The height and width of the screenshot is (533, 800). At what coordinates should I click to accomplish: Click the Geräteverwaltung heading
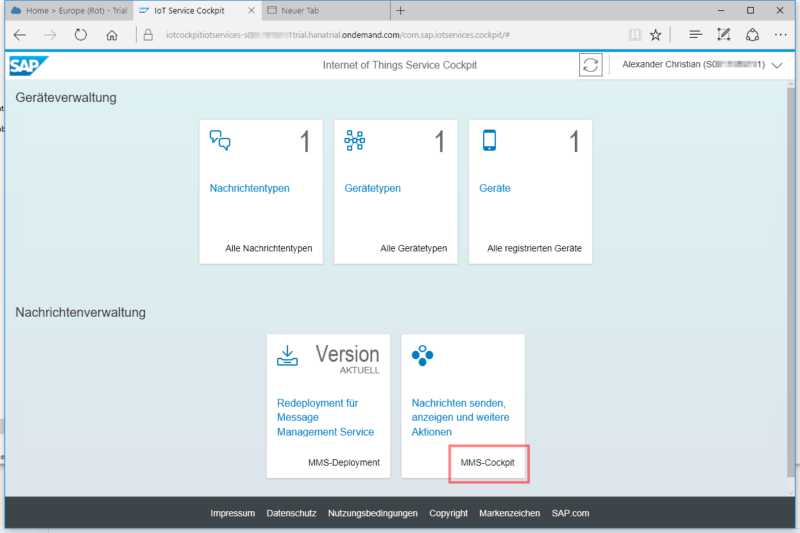point(66,97)
